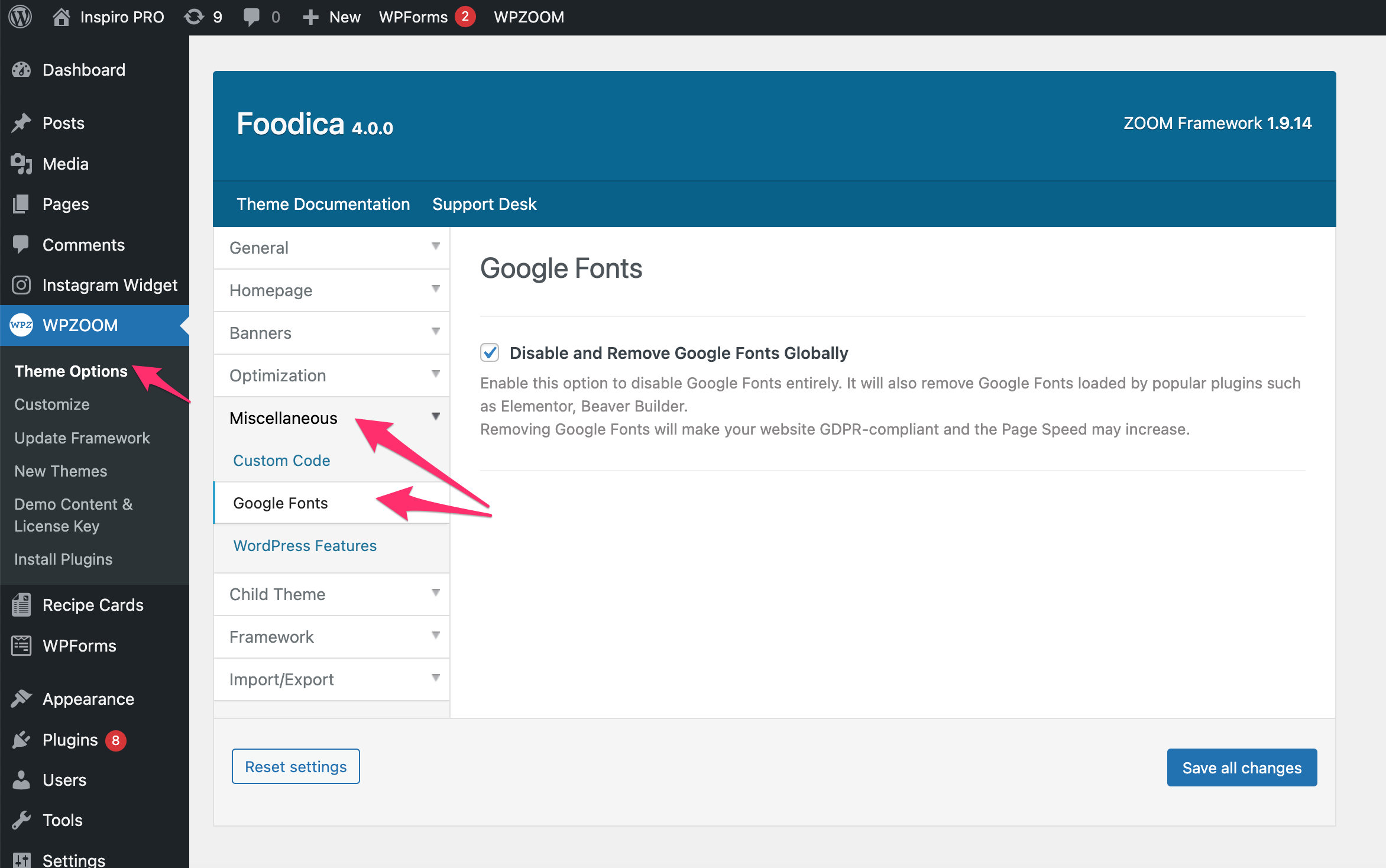Screen dimensions: 1386x868
Task: Open the WordPress Features sub-tab
Action: (305, 546)
